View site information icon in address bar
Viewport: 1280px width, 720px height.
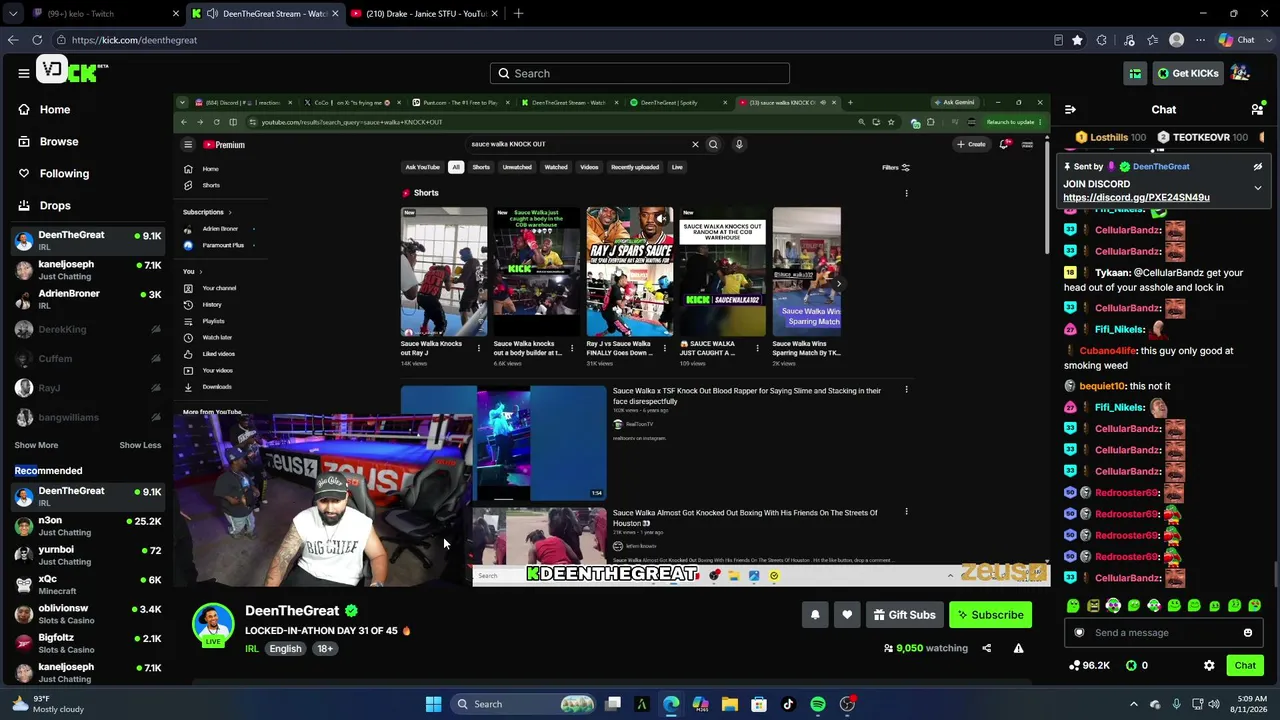click(61, 40)
